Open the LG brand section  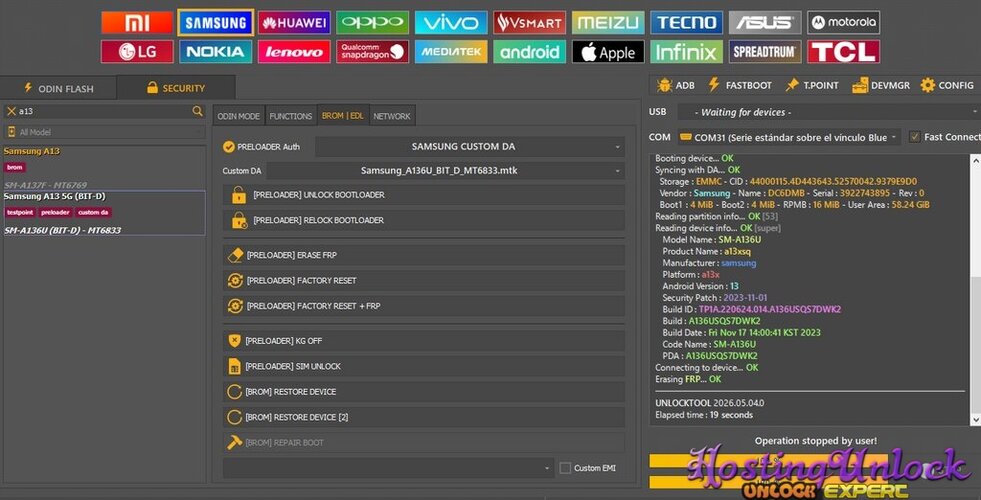click(137, 52)
